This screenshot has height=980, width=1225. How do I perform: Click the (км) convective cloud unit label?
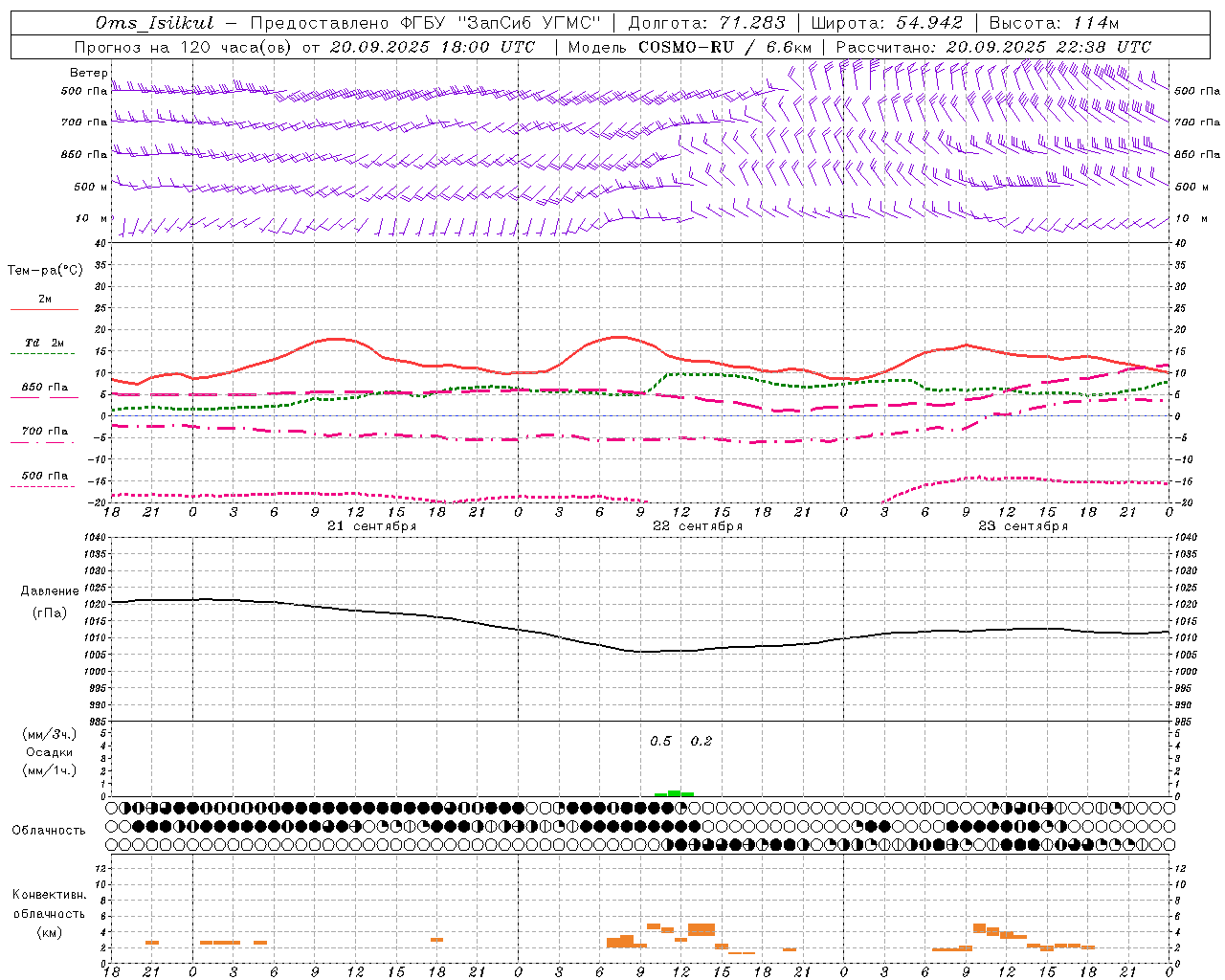pyautogui.click(x=49, y=932)
